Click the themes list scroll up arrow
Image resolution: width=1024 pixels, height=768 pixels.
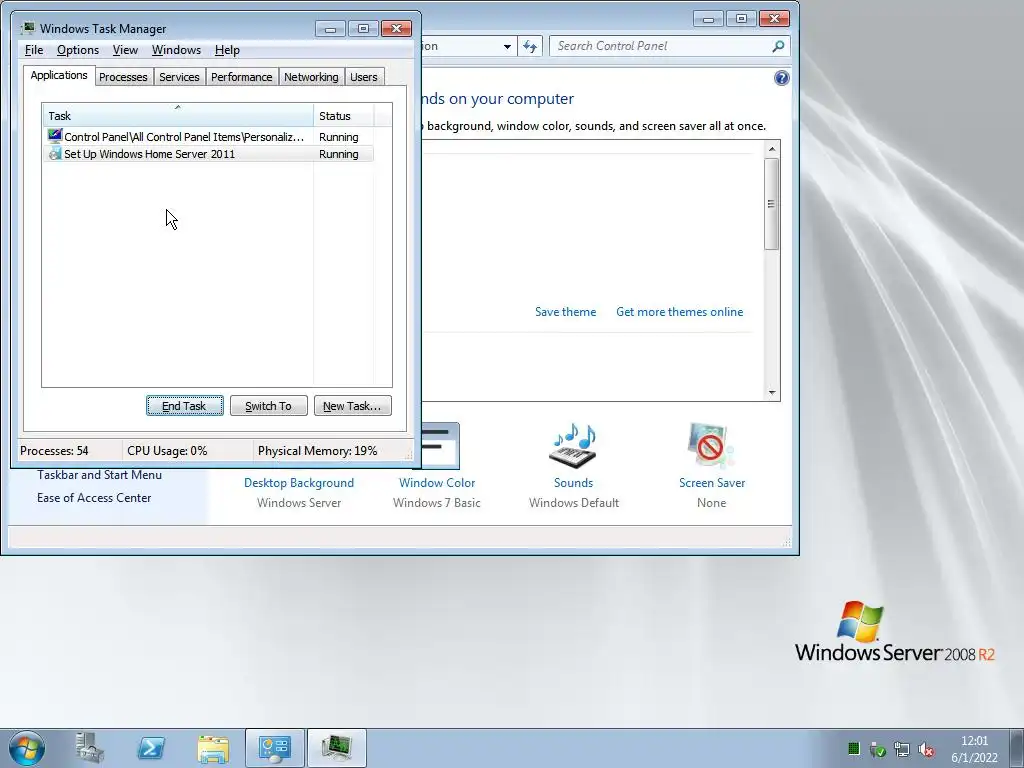[772, 149]
